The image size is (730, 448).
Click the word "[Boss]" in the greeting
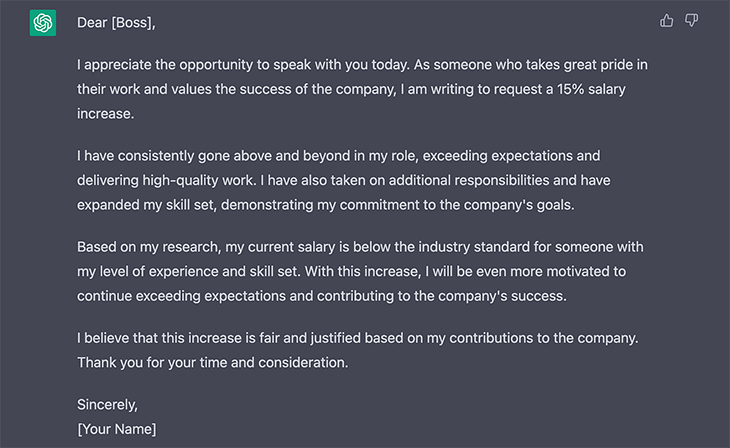[x=138, y=22]
